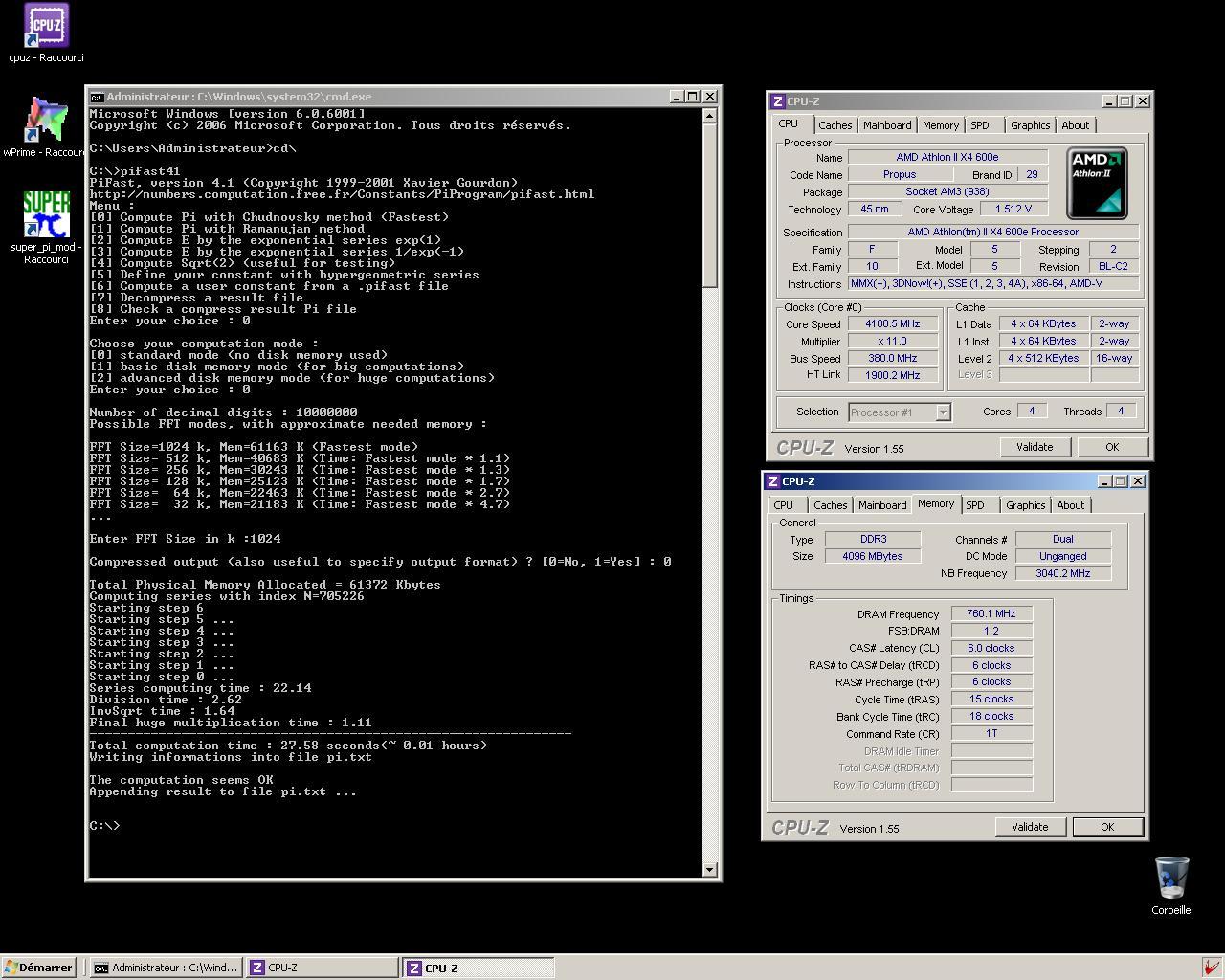Screen dimensions: 1225x980
Task: Open the Mainboard tab in the upper CPU-Z window
Action: pyautogui.click(x=887, y=125)
